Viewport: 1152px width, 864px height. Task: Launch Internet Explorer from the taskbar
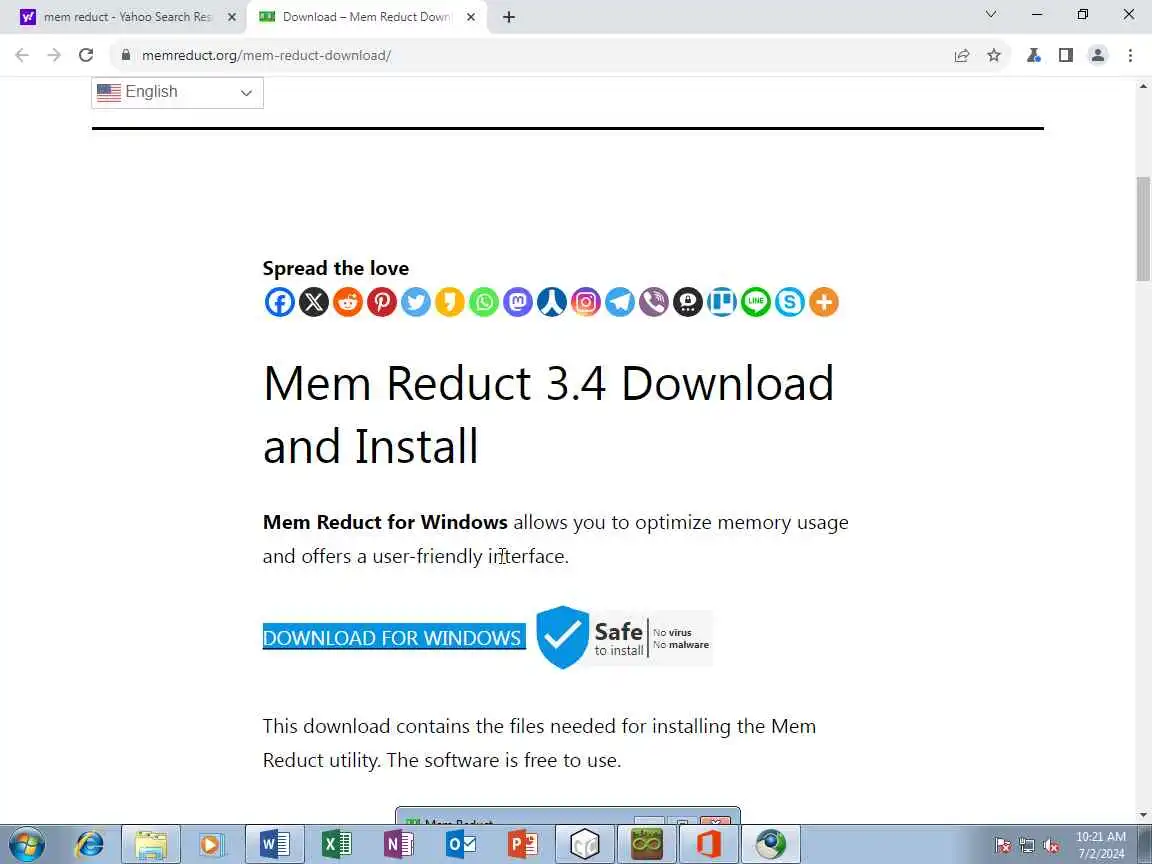click(x=90, y=845)
